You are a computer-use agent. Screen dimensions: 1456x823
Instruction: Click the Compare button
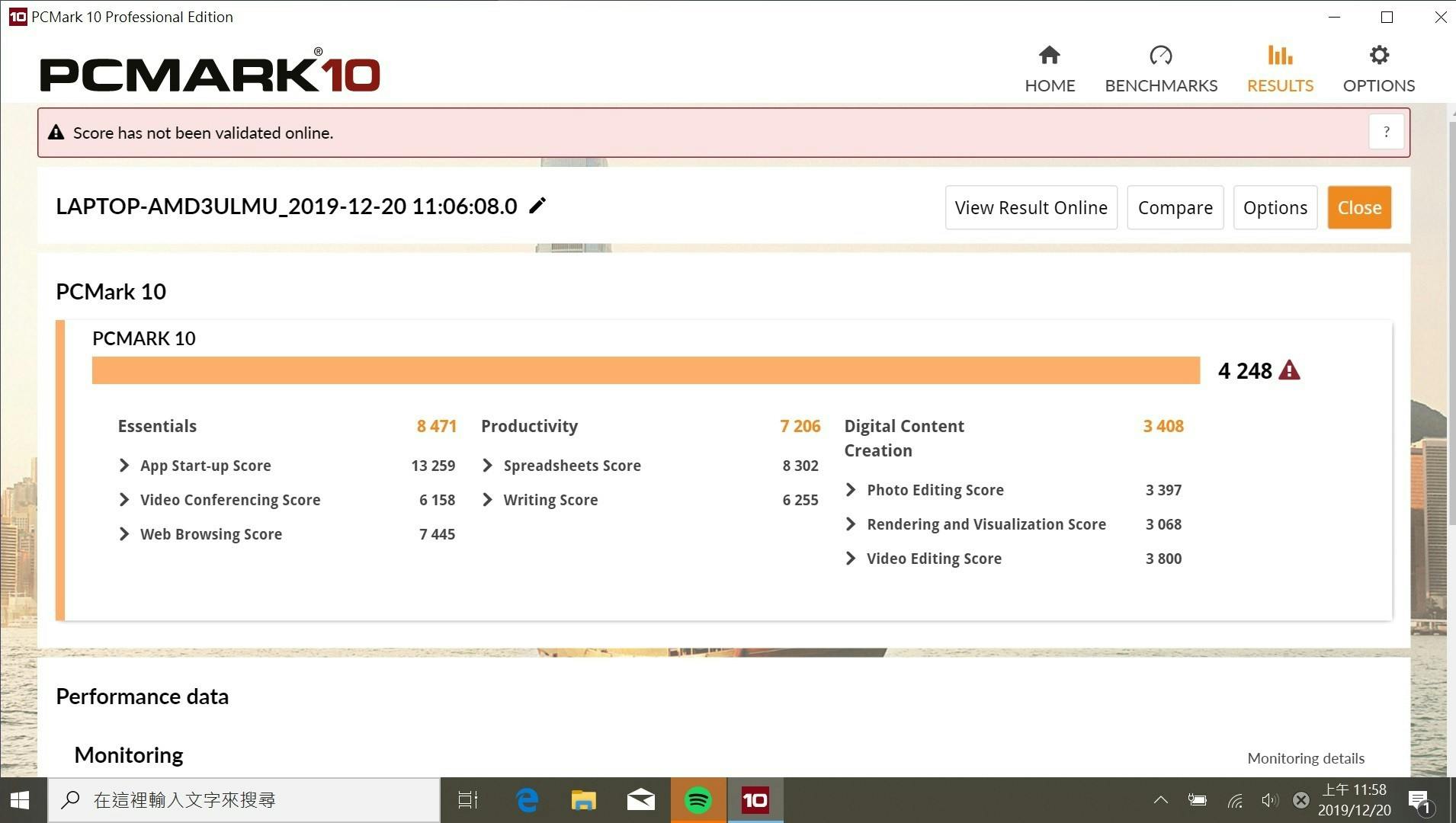(1175, 207)
